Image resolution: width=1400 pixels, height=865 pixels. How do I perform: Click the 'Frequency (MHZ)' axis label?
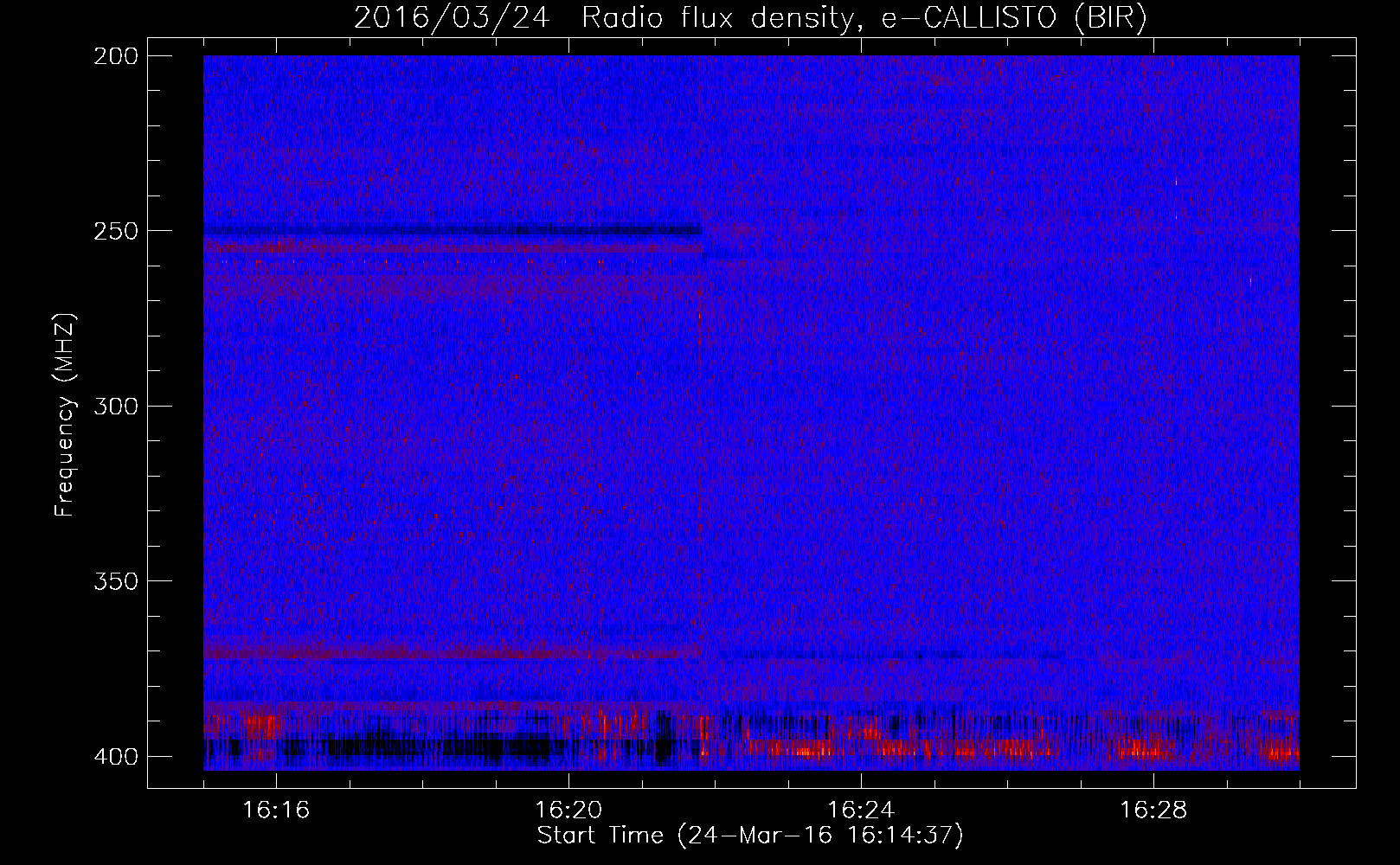65,414
